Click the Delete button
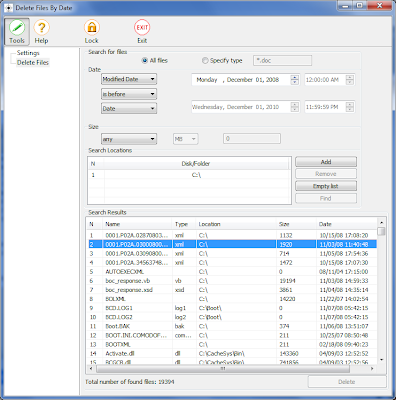The image size is (396, 400). pos(347,382)
